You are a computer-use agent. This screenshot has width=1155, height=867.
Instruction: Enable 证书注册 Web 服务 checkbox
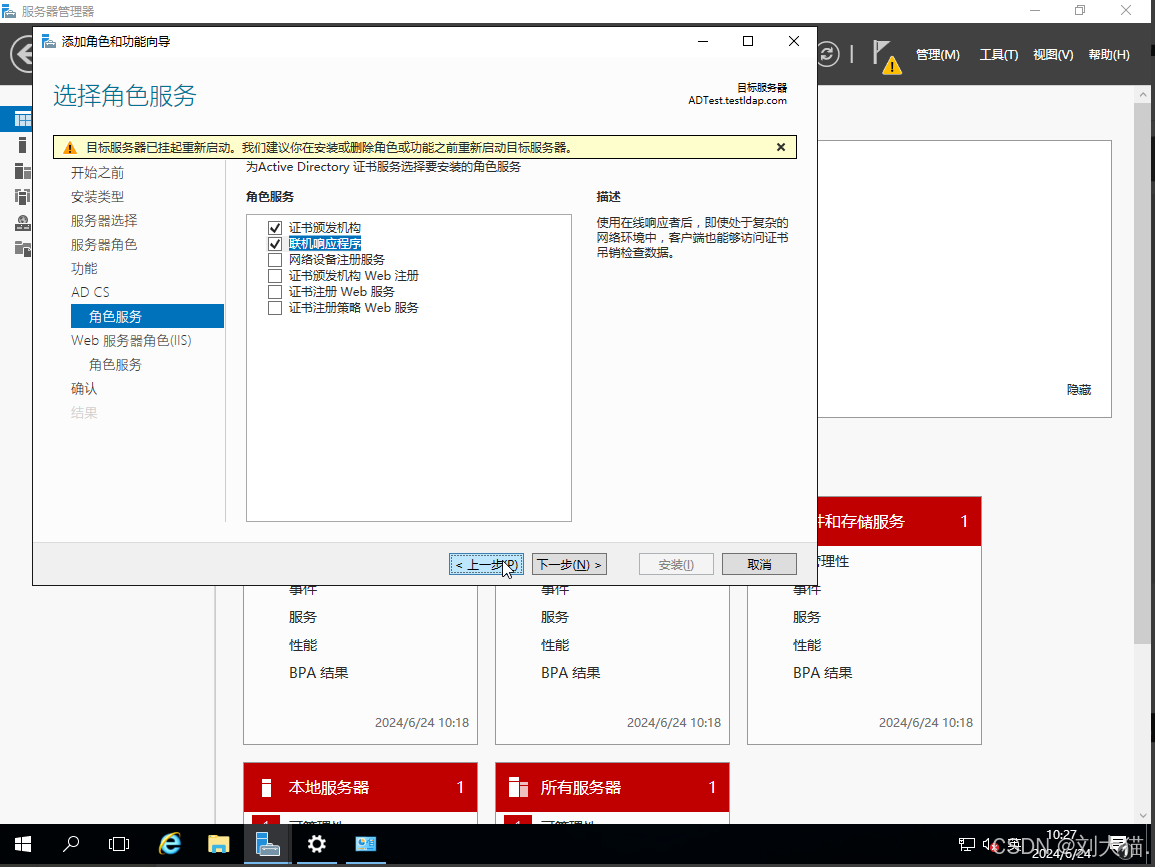275,292
